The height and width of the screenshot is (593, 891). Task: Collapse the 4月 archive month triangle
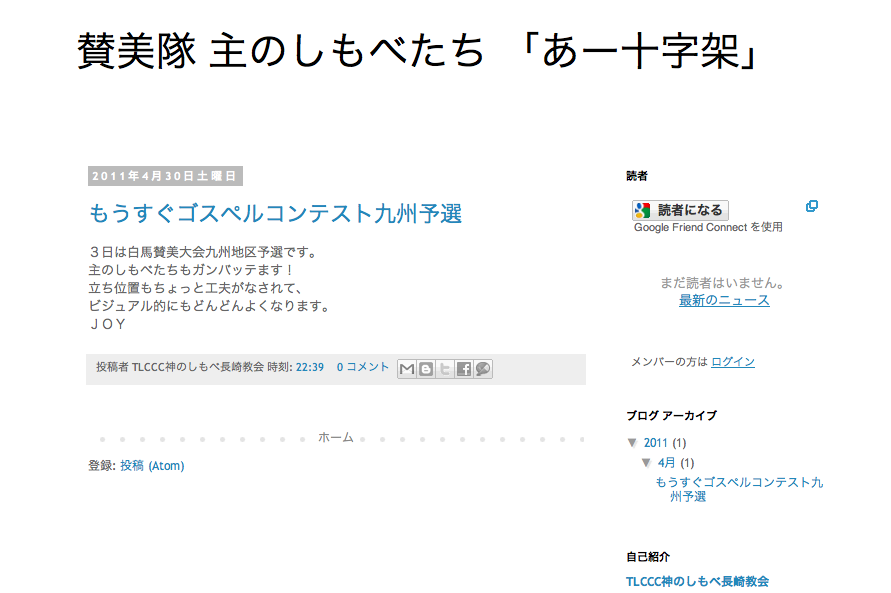point(646,463)
